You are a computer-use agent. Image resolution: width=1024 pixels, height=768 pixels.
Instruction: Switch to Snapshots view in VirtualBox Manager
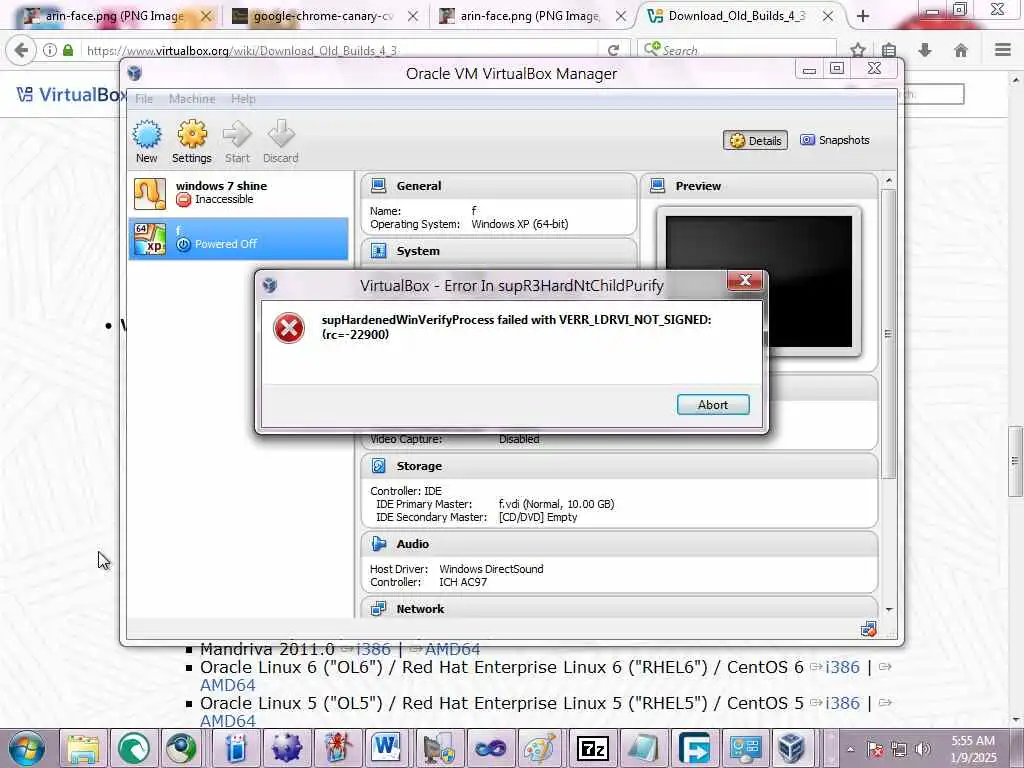coord(835,140)
